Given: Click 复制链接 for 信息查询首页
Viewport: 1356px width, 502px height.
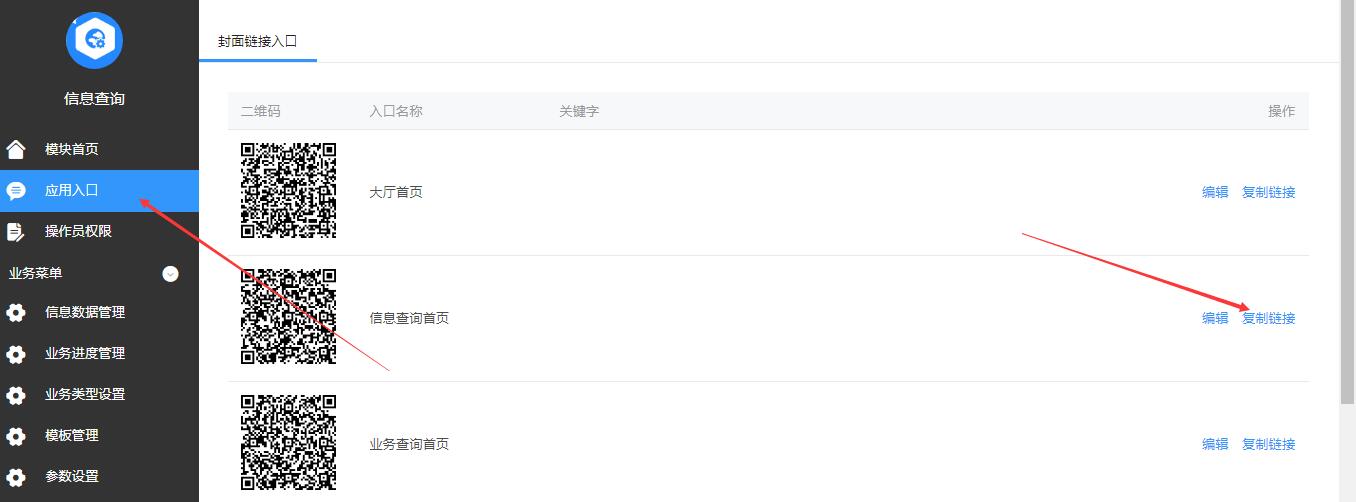Looking at the screenshot, I should click(1268, 318).
